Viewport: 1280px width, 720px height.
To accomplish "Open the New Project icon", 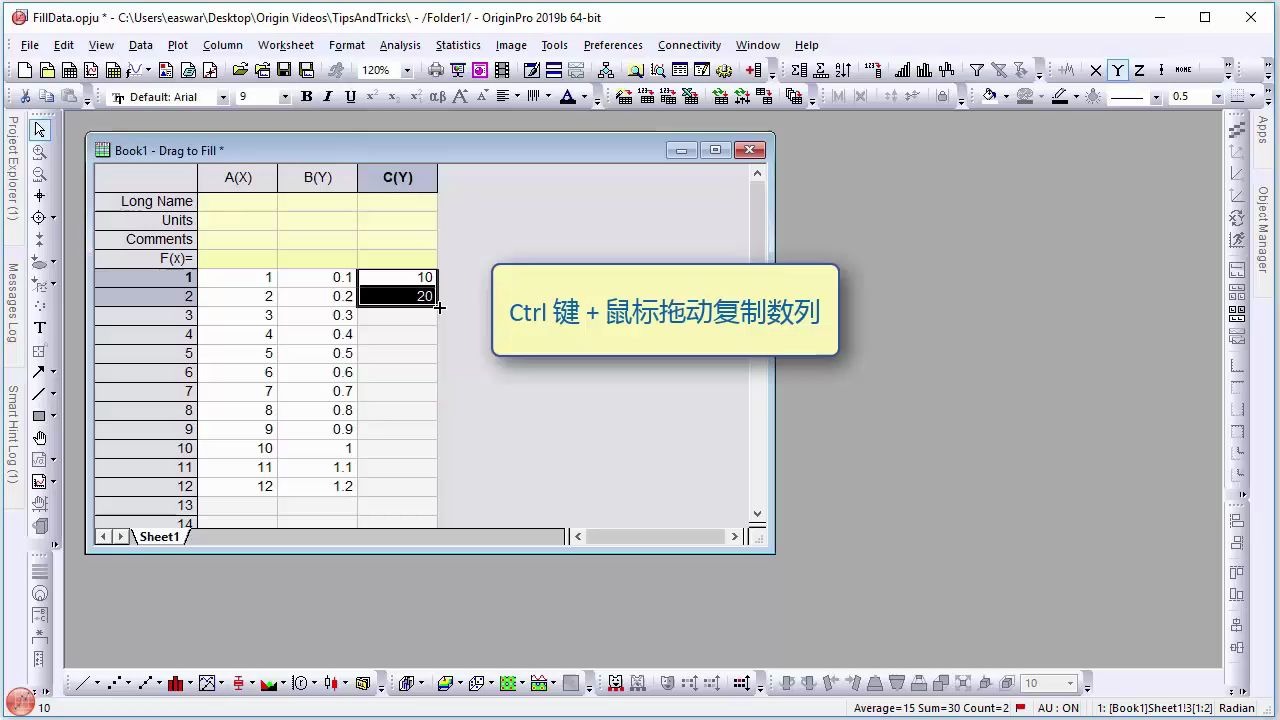I will (x=24, y=70).
